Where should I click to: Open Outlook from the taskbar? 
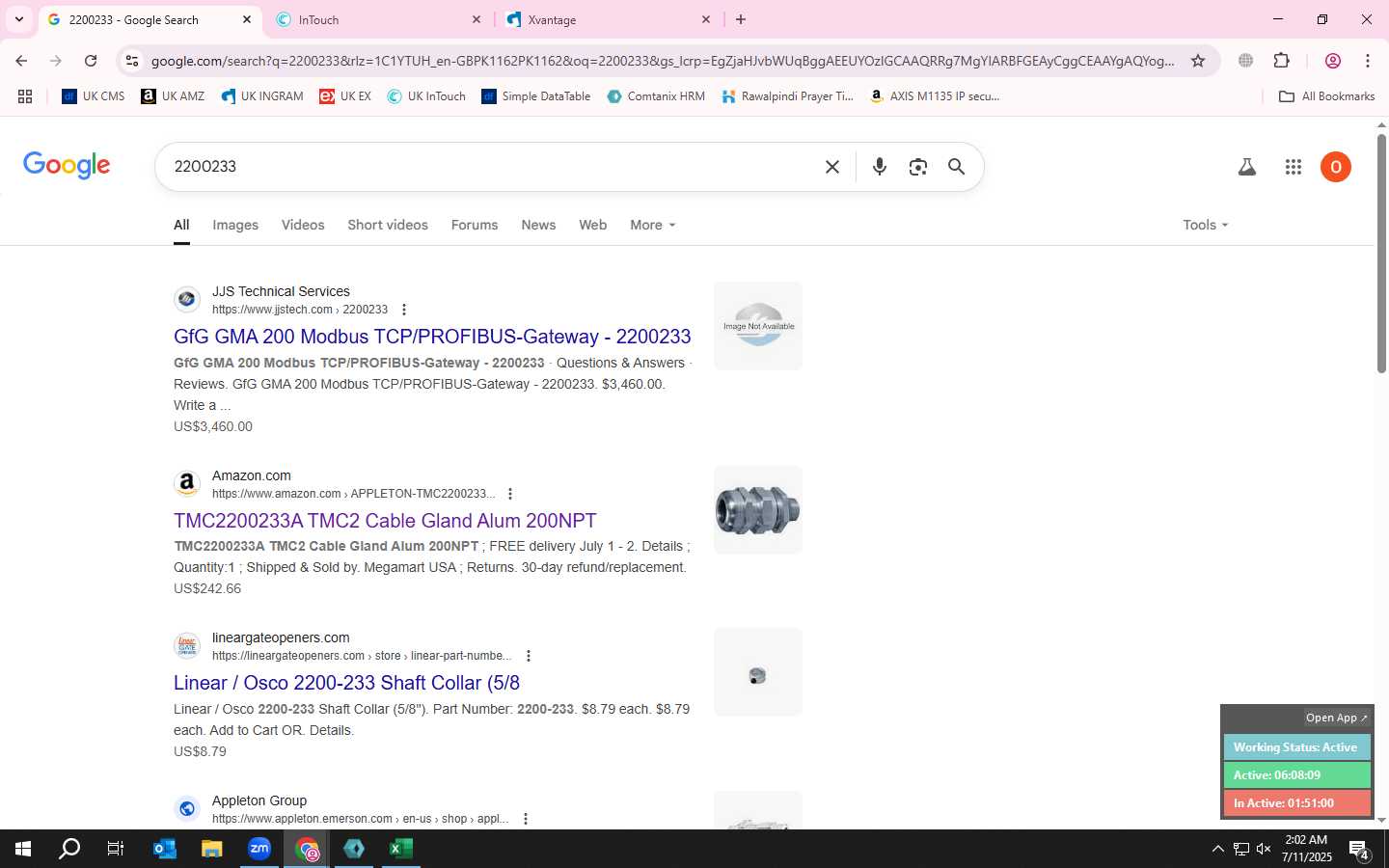165,849
